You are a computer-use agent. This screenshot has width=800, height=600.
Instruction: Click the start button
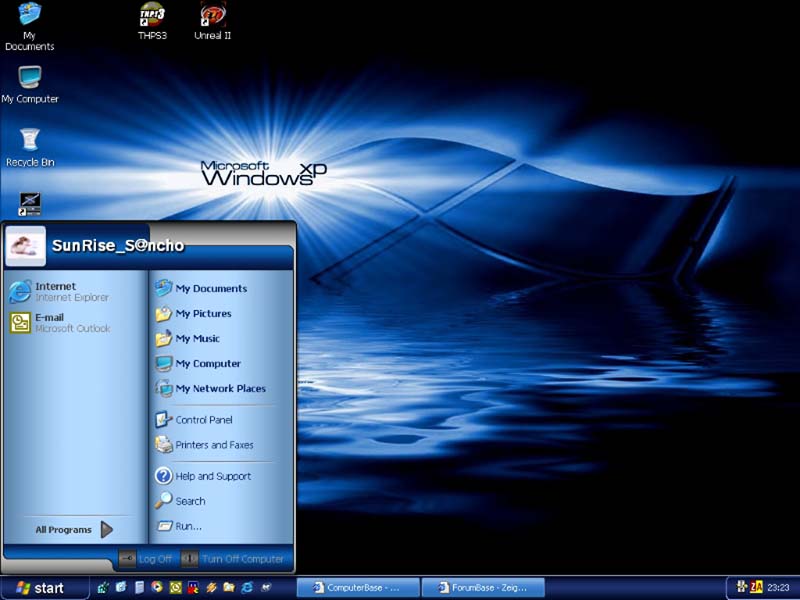pos(42,588)
